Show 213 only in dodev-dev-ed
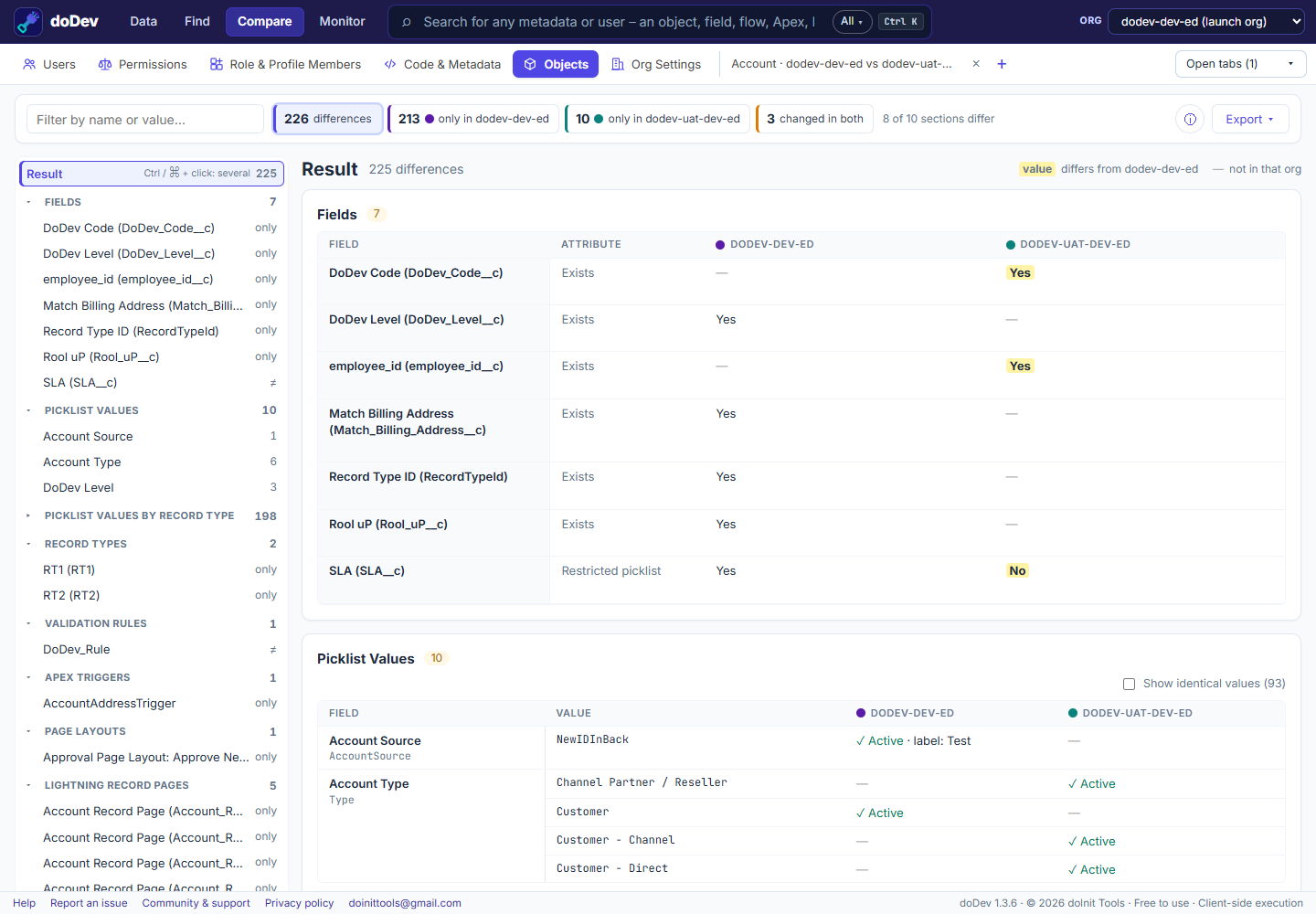1316x914 pixels. point(473,119)
